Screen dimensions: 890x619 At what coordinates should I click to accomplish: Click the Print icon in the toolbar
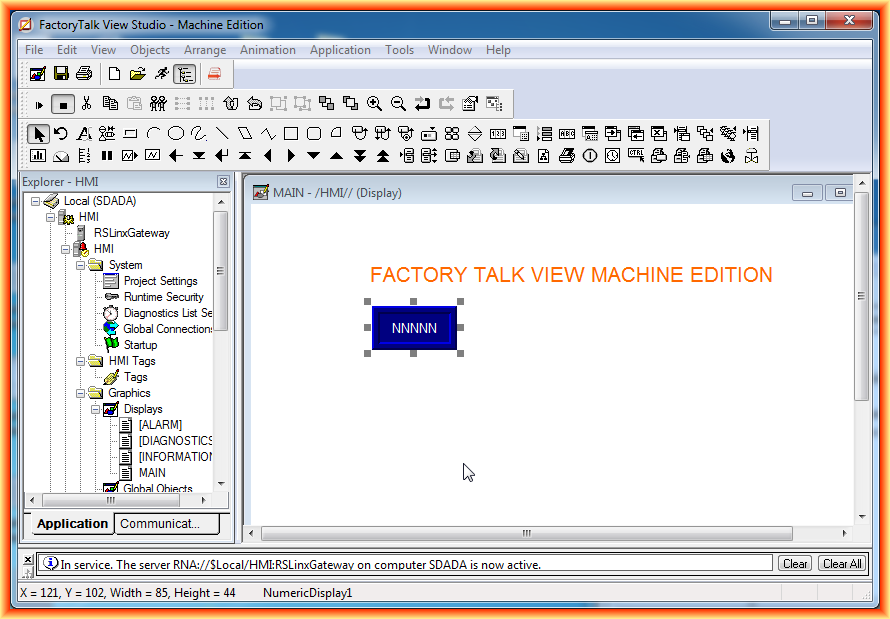coord(84,74)
